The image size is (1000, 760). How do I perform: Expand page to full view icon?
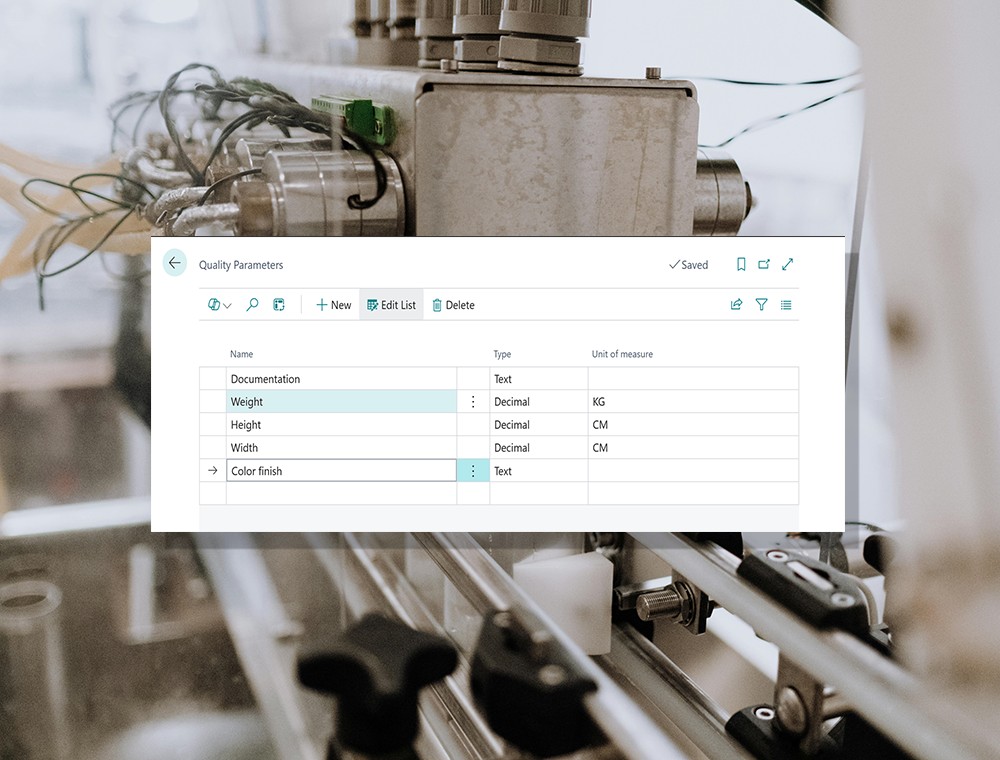[788, 265]
